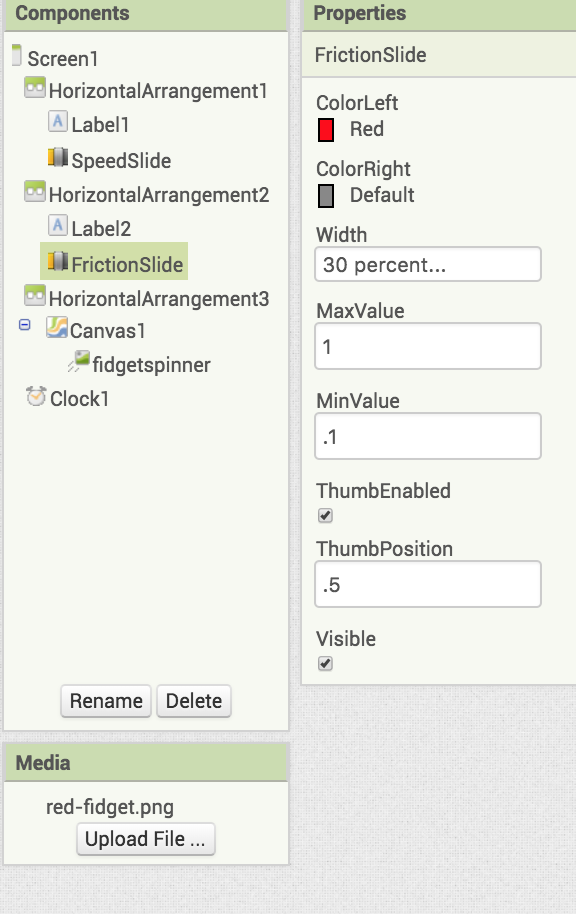This screenshot has width=576, height=914.
Task: Select HorizontalArrangement2 in the tree
Action: [159, 195]
